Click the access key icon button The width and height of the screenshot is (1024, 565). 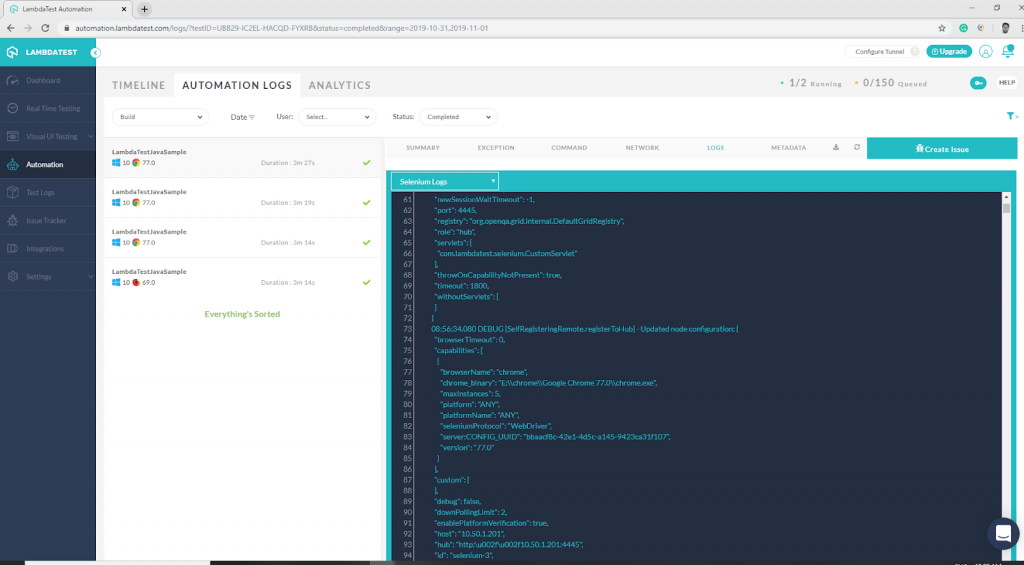[978, 83]
